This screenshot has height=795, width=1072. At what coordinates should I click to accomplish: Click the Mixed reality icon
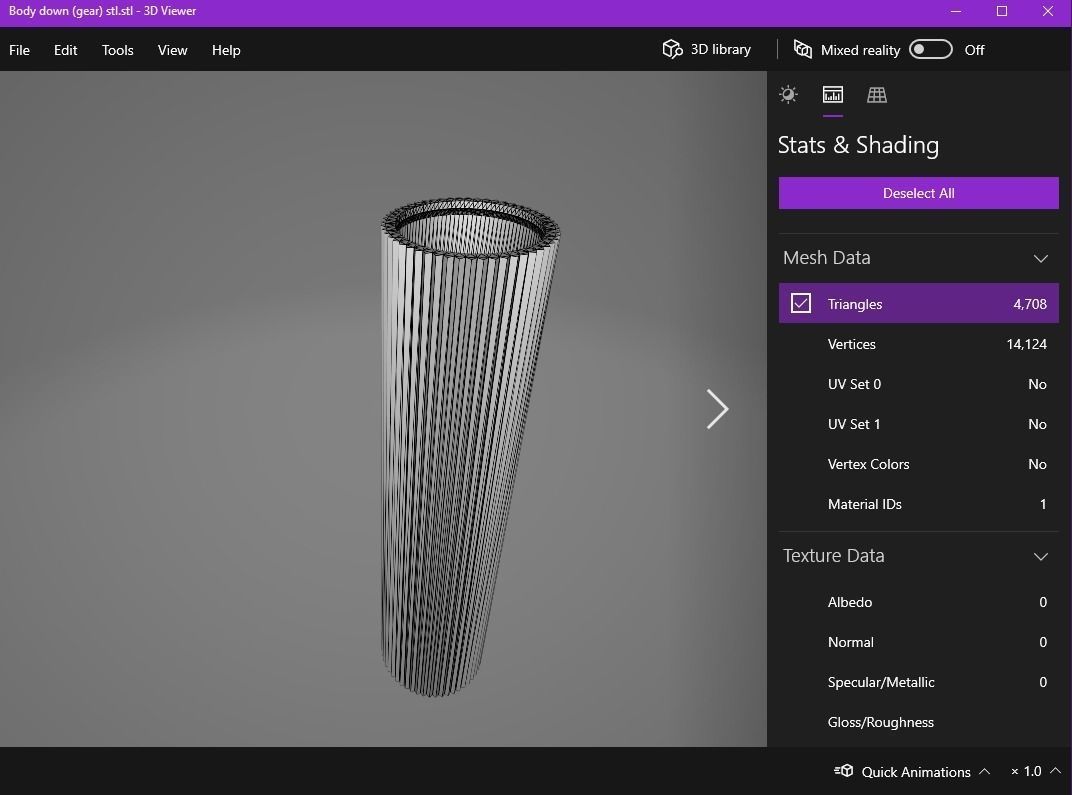[803, 49]
